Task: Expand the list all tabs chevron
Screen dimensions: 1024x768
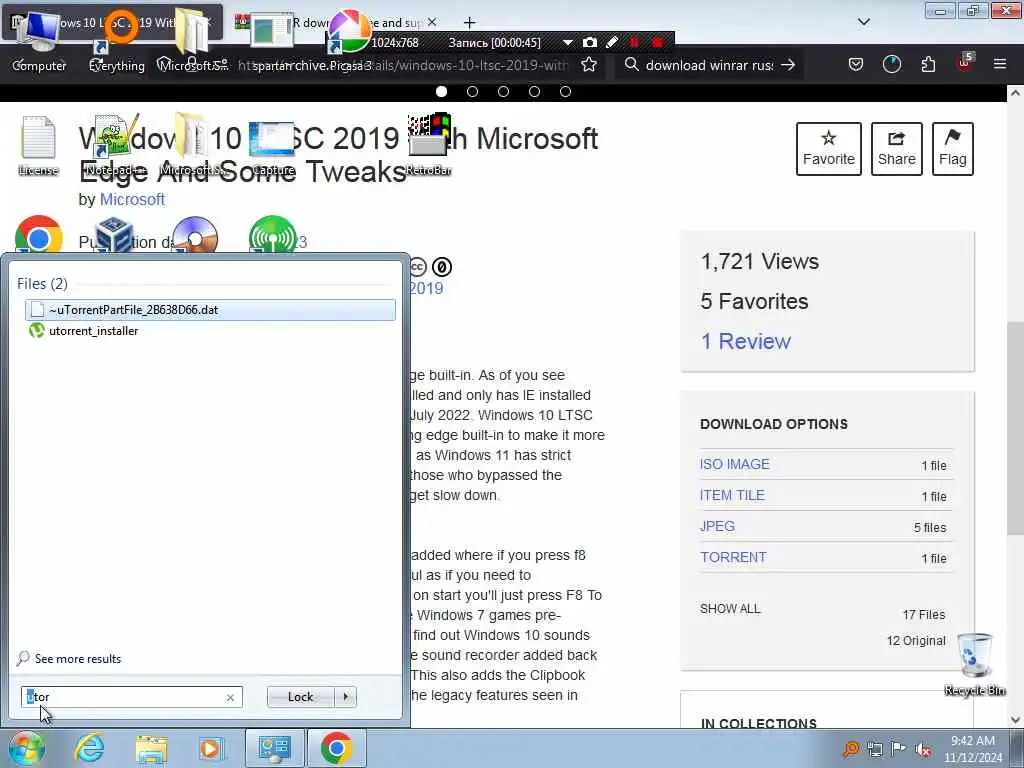Action: pos(863,22)
